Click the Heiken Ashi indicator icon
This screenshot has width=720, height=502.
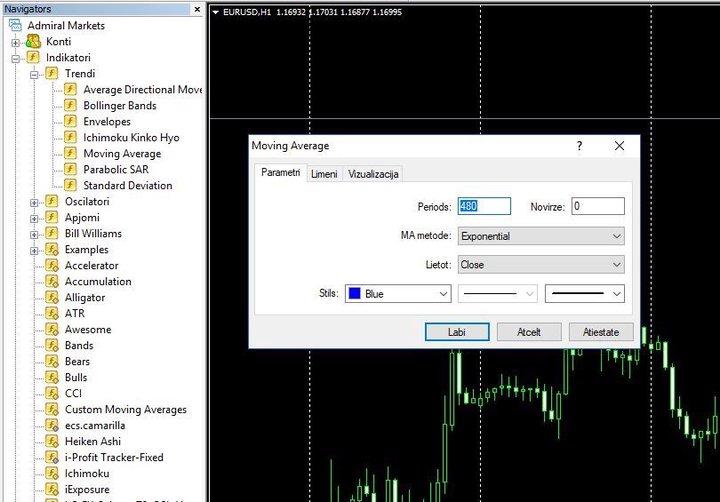click(52, 441)
